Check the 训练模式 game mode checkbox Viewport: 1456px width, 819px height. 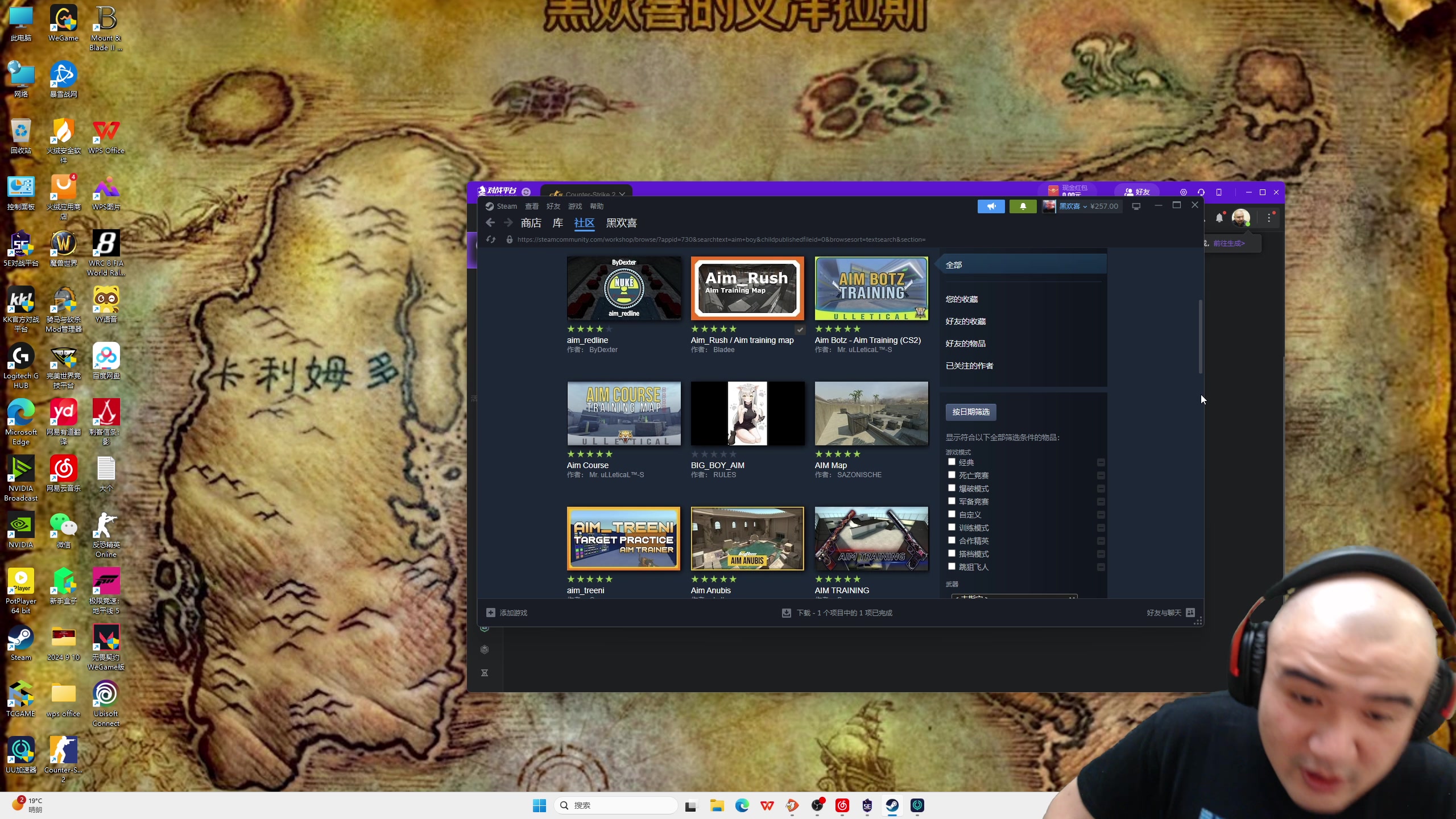952,527
